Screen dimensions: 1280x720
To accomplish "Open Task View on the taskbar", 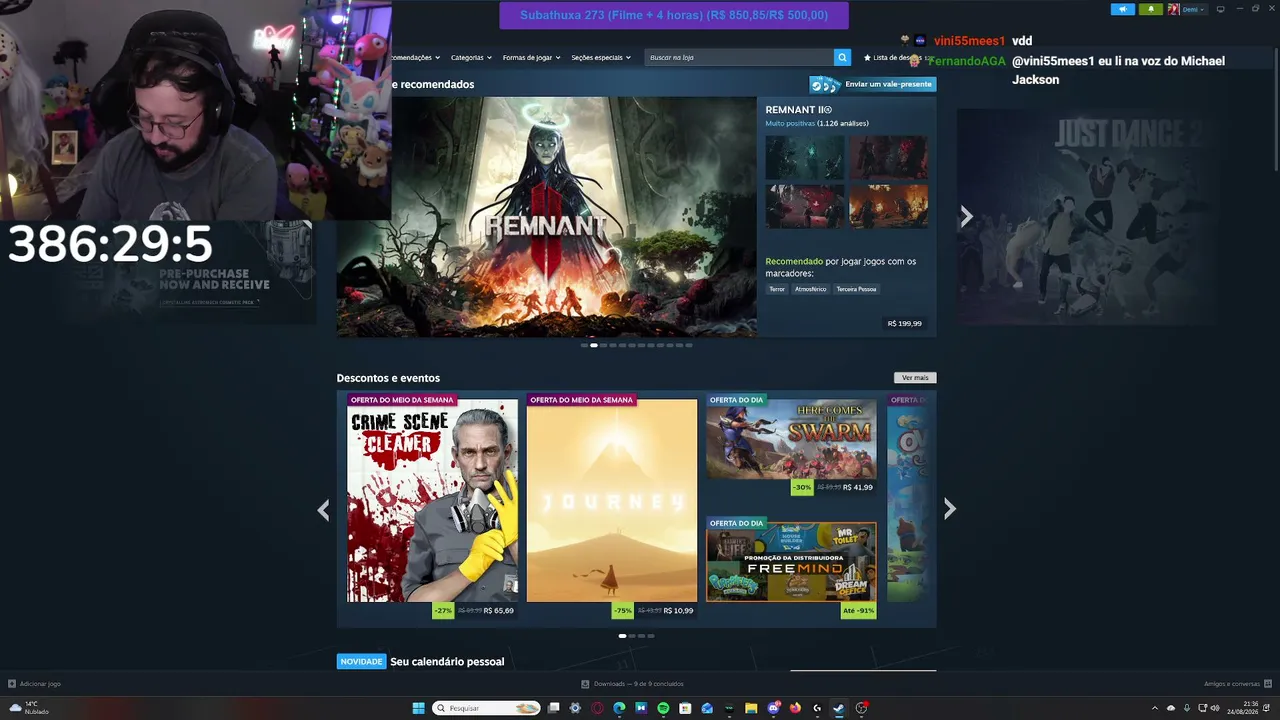I will click(x=553, y=708).
